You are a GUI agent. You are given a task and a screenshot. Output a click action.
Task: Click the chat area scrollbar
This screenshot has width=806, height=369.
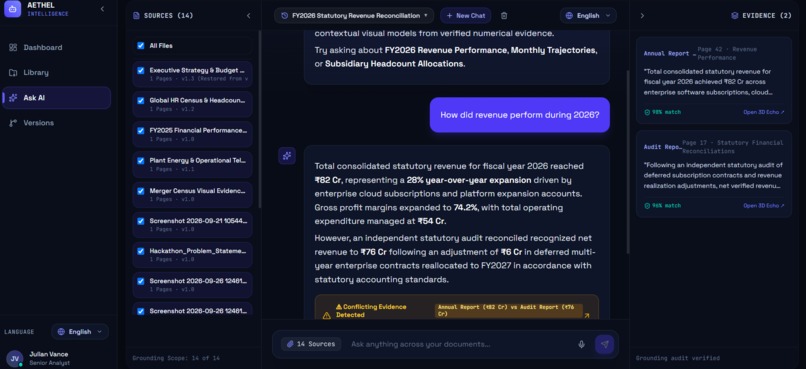pos(627,162)
